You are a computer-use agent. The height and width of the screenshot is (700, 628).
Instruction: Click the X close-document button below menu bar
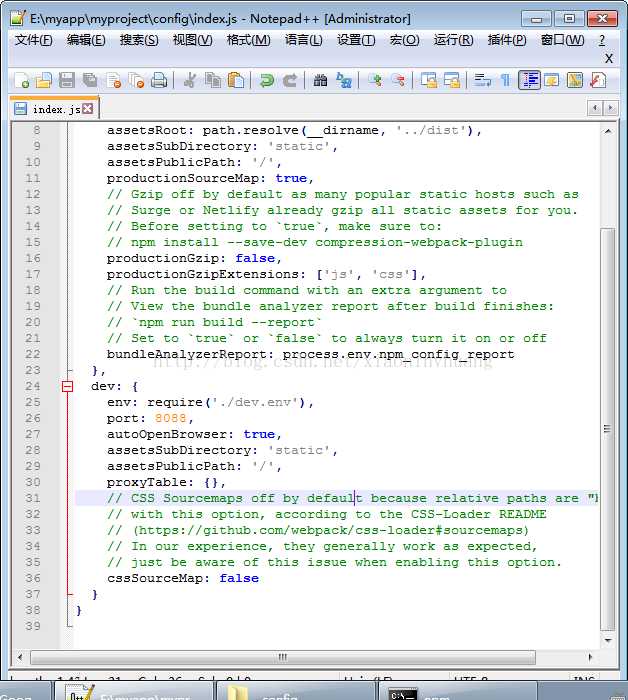click(609, 58)
